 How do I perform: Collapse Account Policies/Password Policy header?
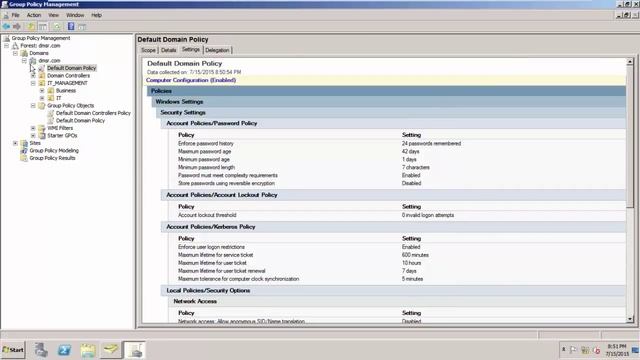pos(393,123)
